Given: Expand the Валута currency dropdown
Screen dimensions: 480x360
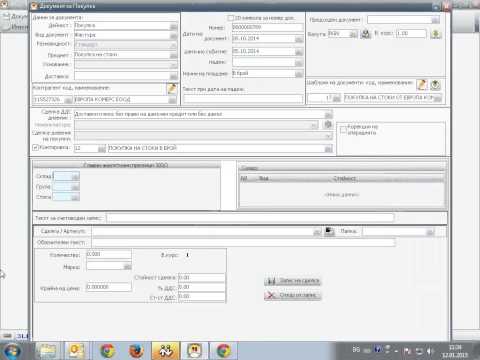Looking at the screenshot, I should click(x=354, y=34).
